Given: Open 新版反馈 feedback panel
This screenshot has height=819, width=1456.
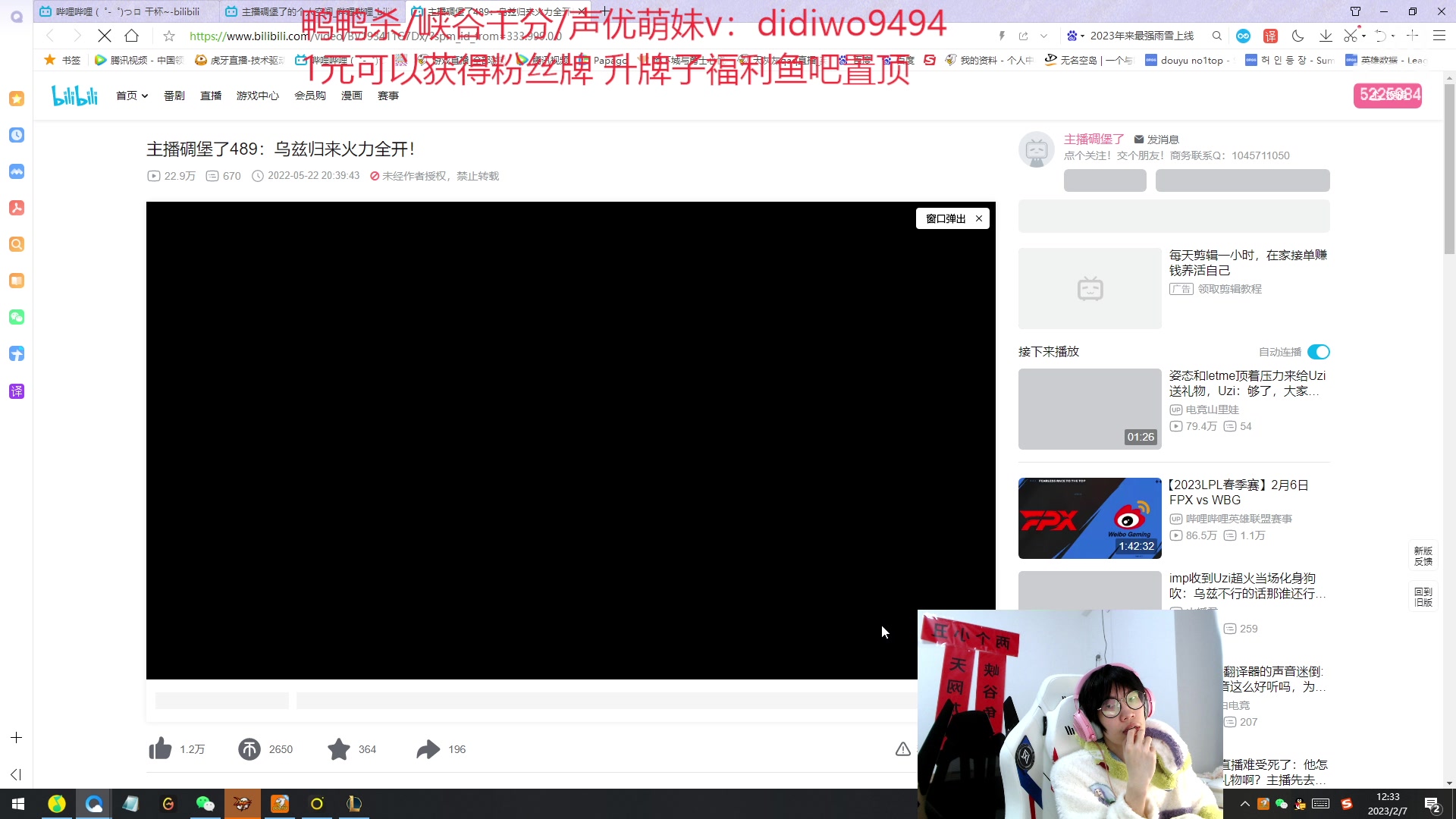Looking at the screenshot, I should tap(1423, 557).
